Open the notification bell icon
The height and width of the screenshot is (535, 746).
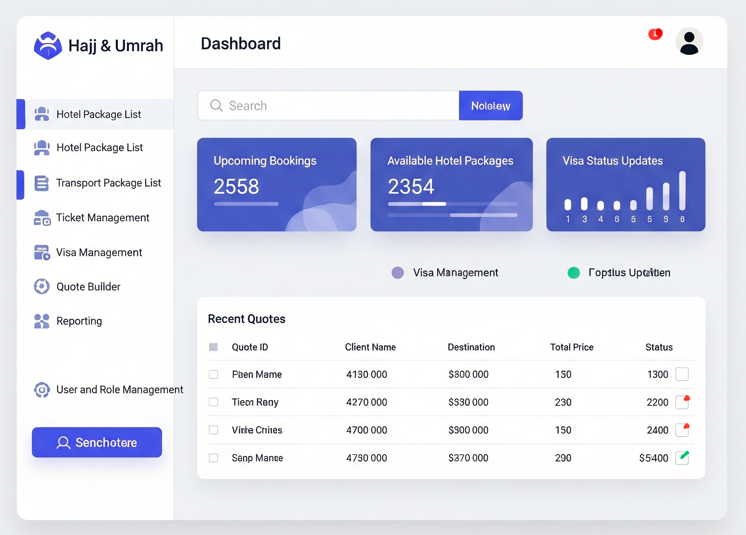click(x=655, y=35)
